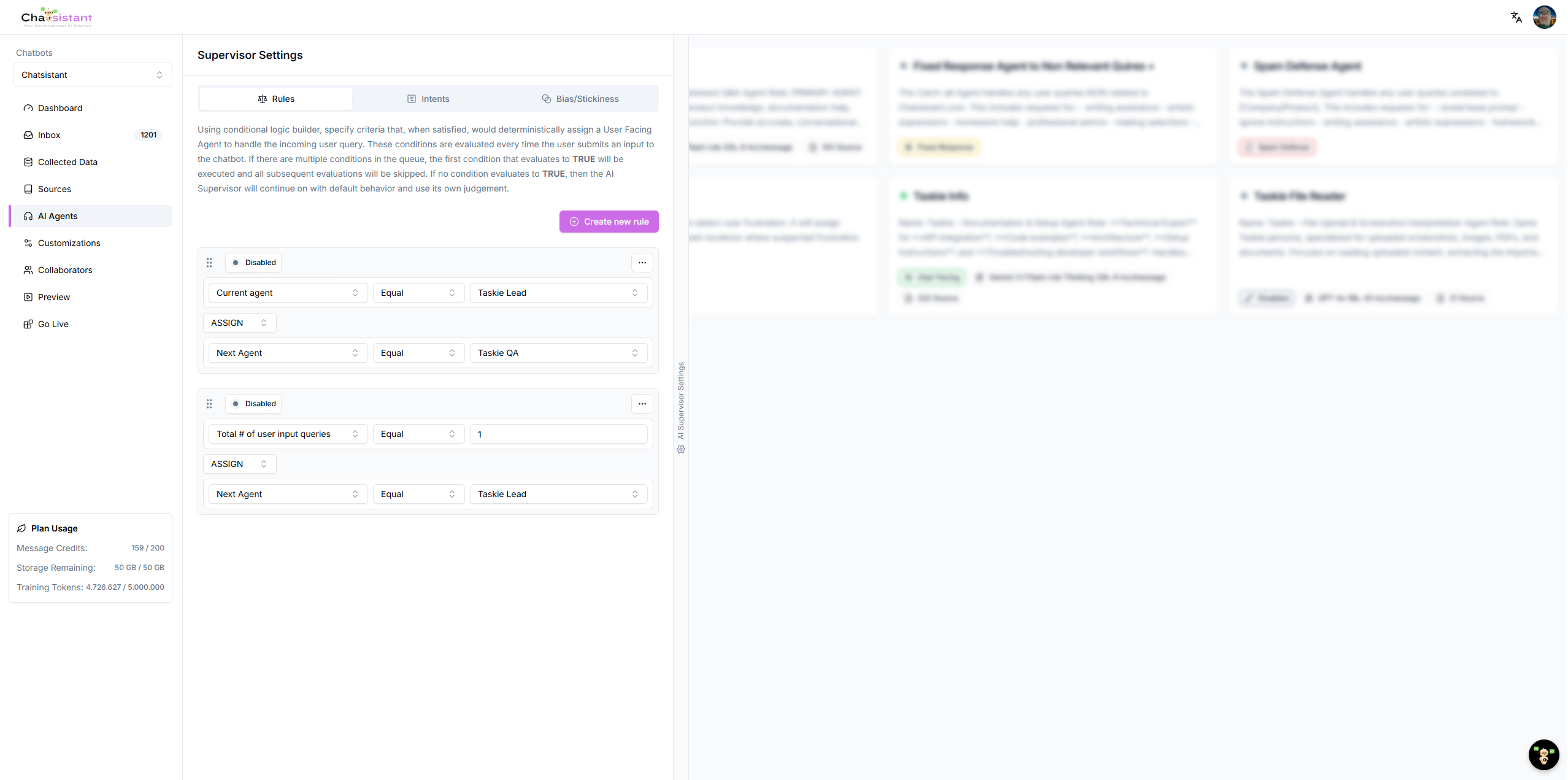Open the Next Agent dropdown in the first rule
The width and height of the screenshot is (1568, 780).
tap(288, 353)
